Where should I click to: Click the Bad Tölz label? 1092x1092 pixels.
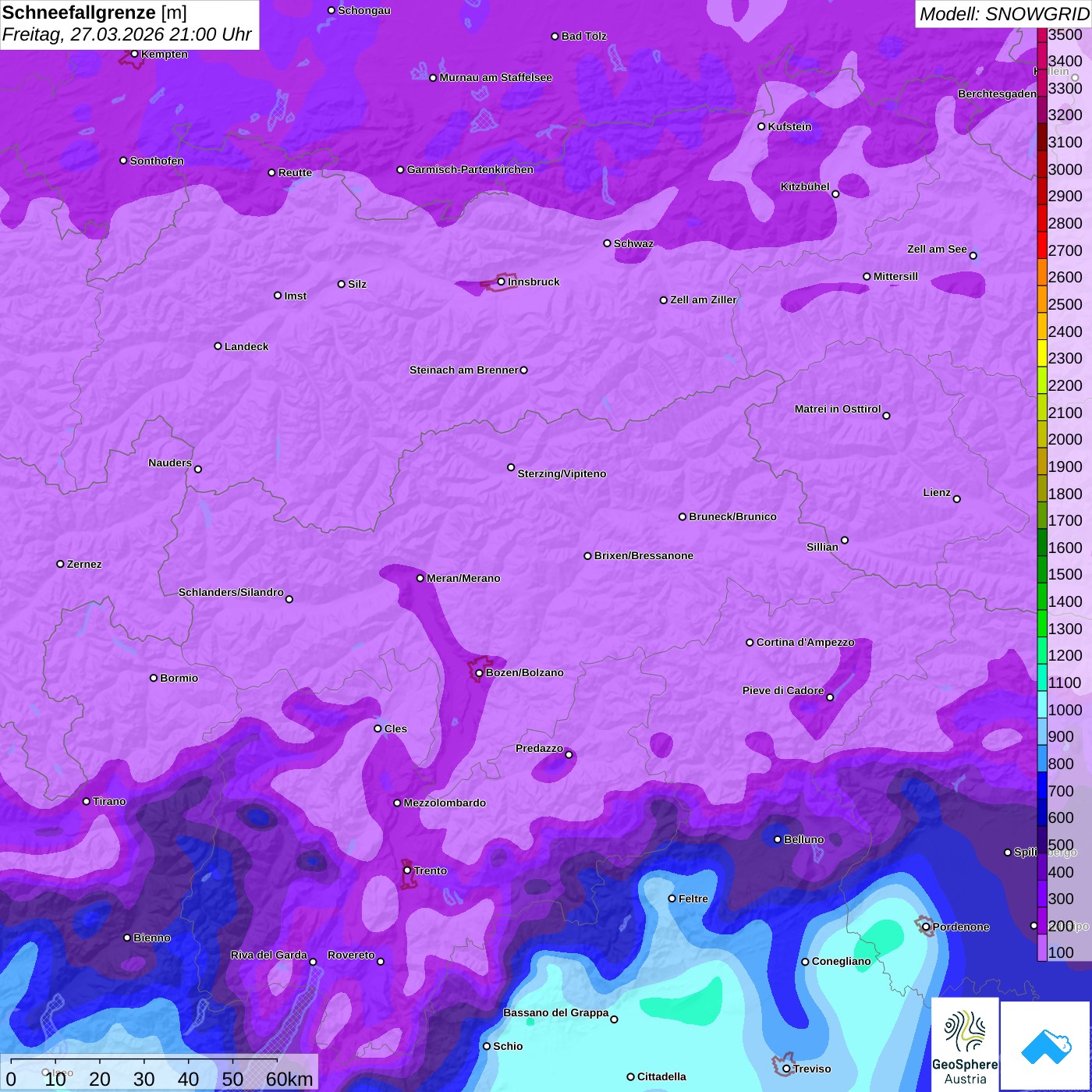(584, 36)
